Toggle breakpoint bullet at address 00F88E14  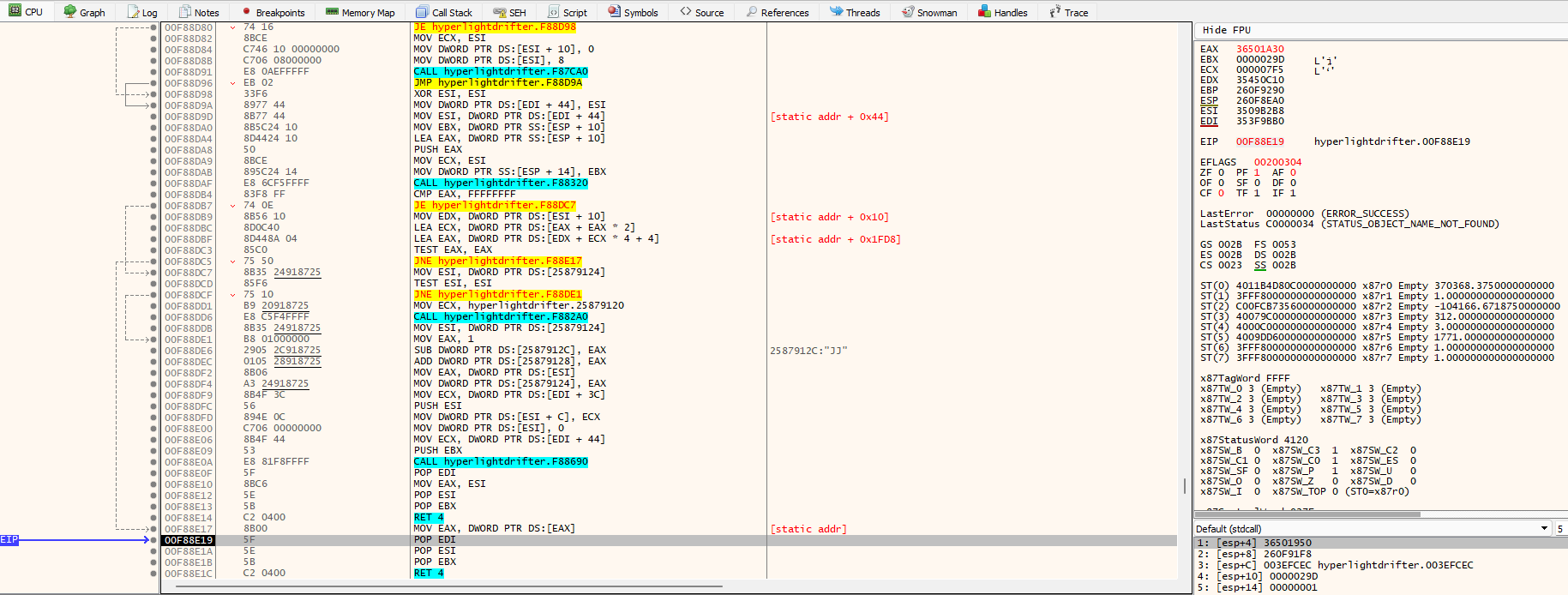tap(153, 518)
